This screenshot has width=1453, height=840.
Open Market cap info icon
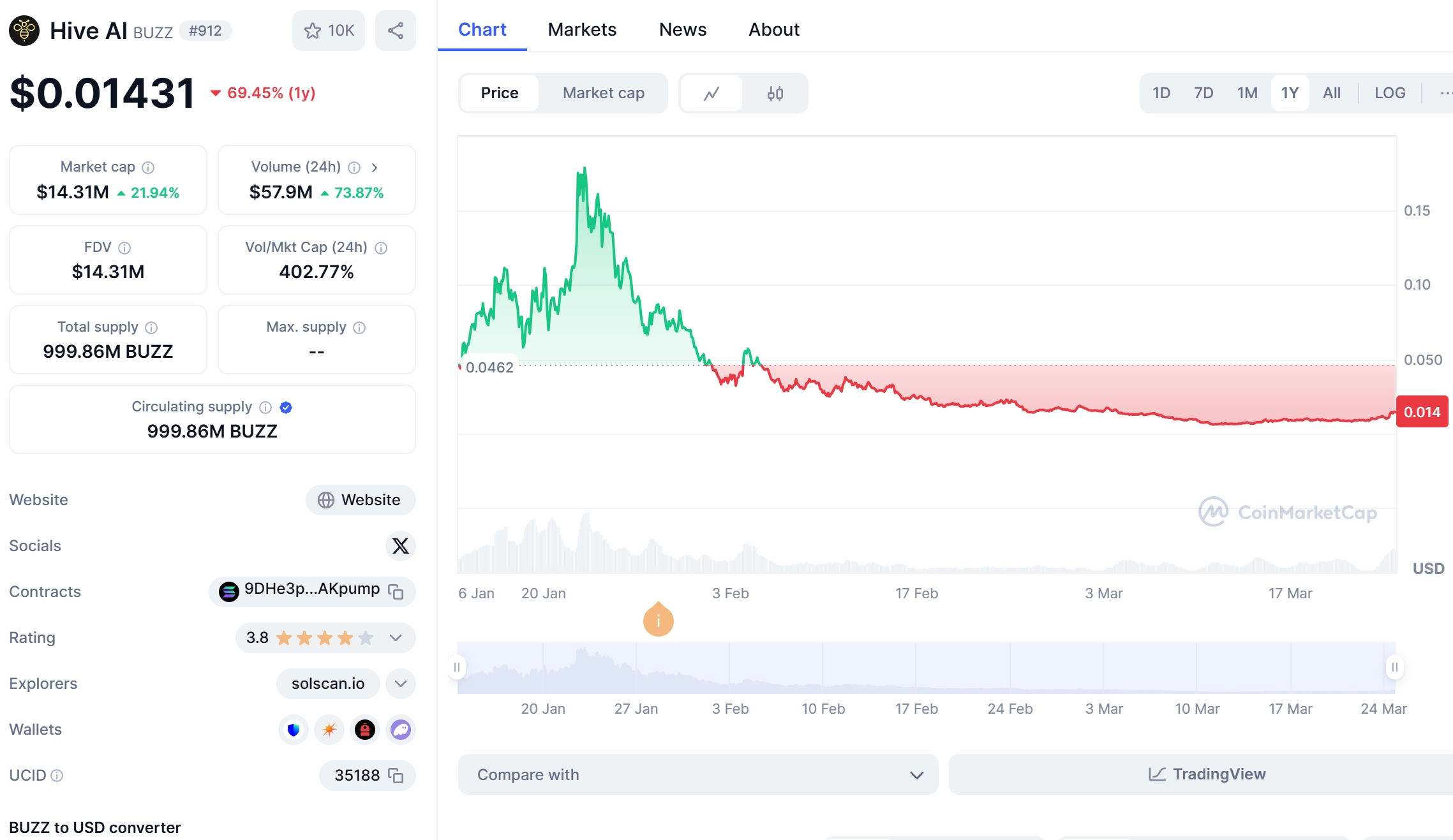click(x=148, y=168)
